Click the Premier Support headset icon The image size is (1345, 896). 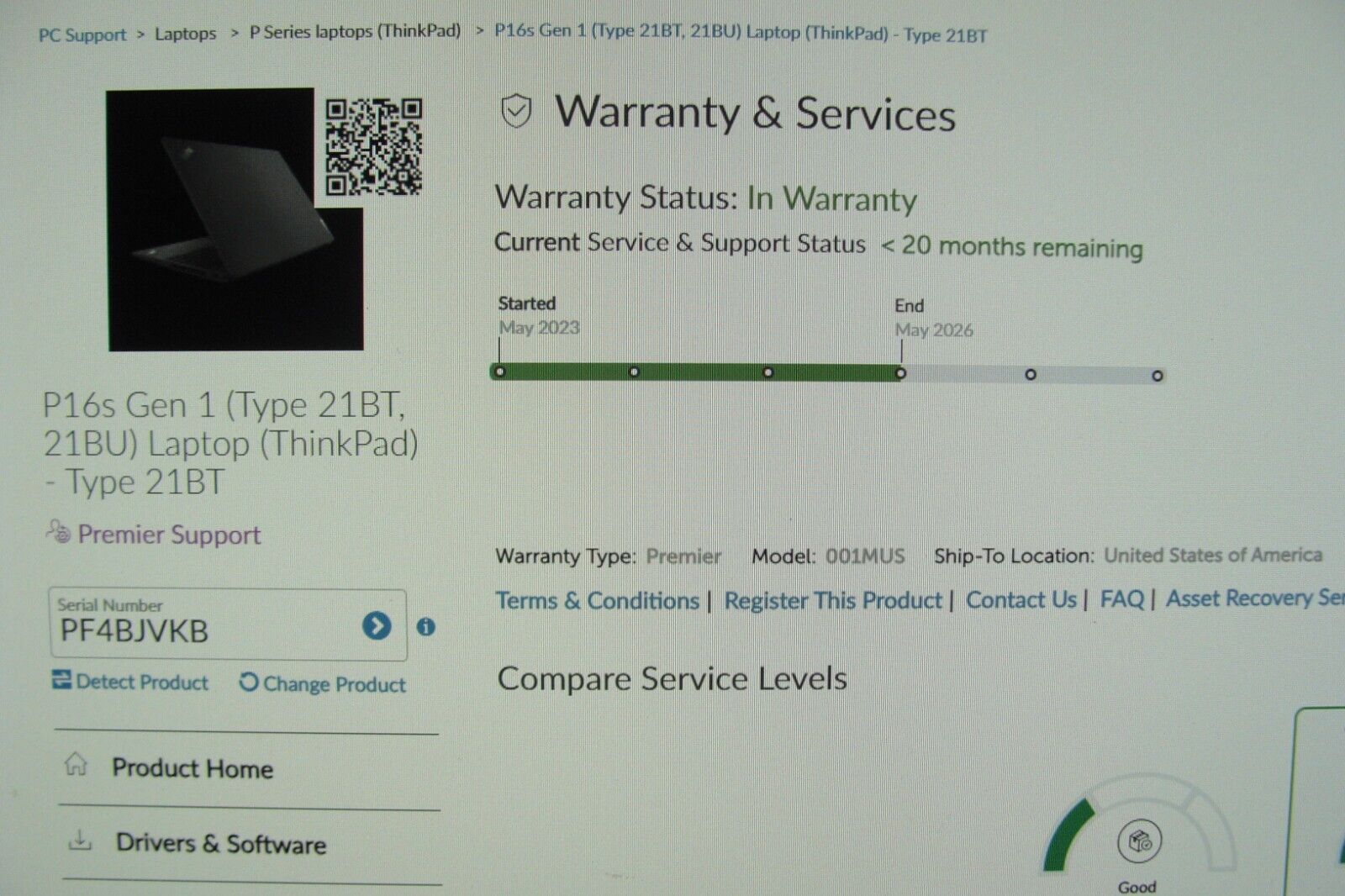(x=58, y=531)
